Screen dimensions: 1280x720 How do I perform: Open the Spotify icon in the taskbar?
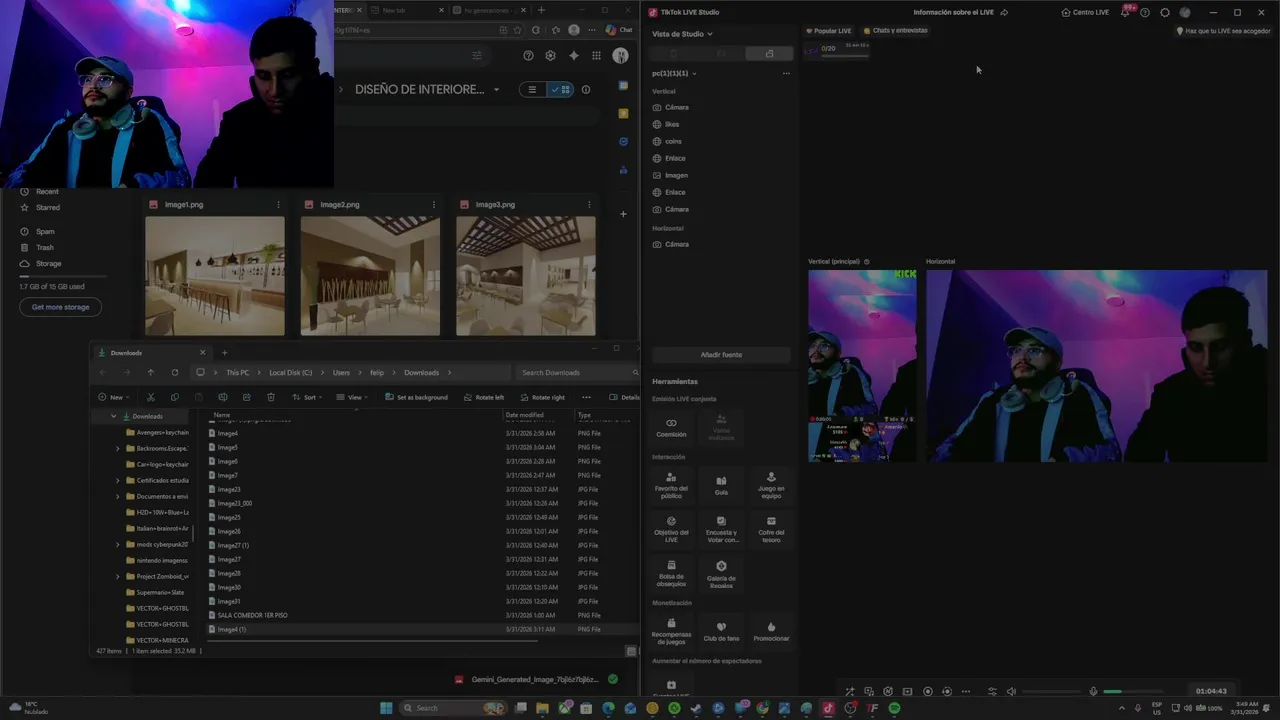tap(894, 708)
